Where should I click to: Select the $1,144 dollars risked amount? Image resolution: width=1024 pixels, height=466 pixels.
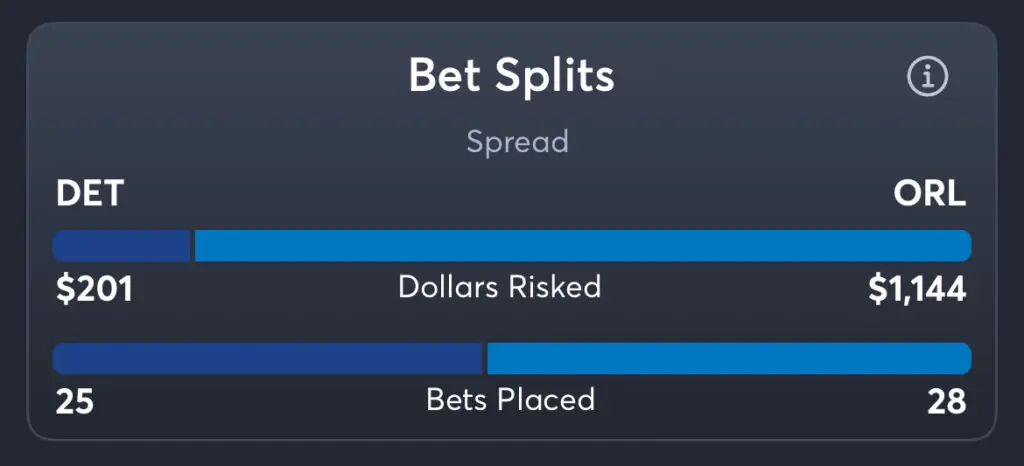(x=918, y=289)
